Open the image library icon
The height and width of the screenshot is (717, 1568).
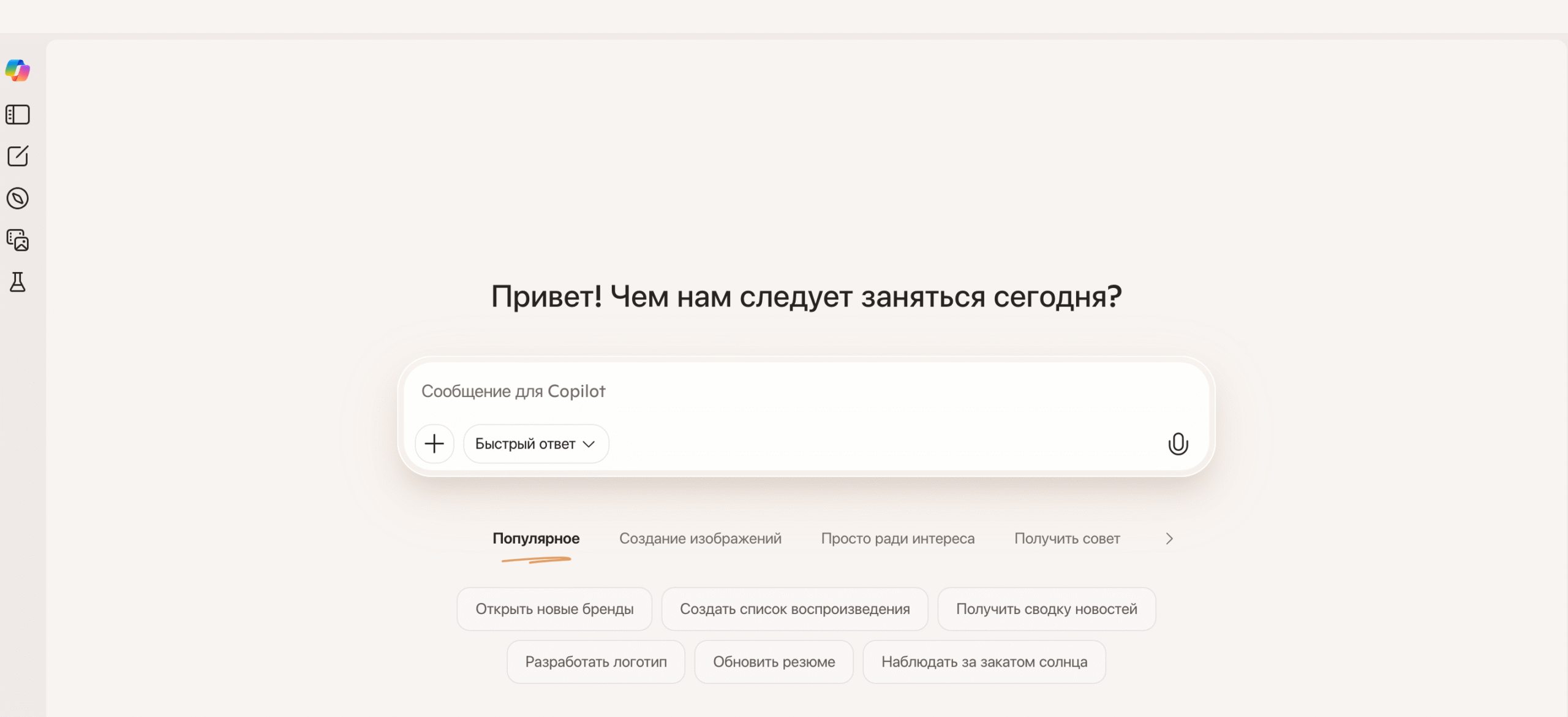tap(18, 240)
